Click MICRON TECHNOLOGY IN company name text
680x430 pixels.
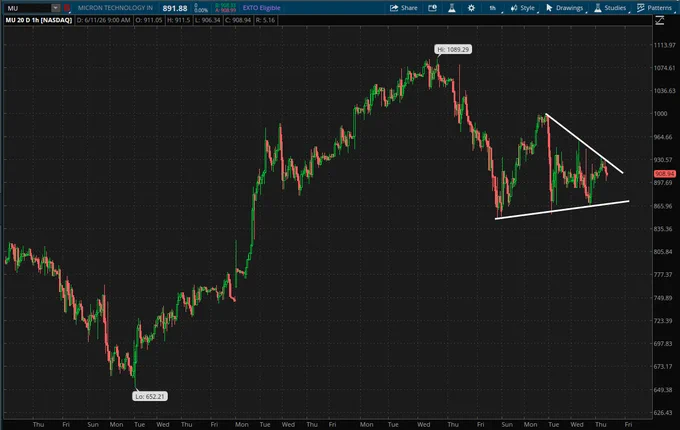pos(115,8)
